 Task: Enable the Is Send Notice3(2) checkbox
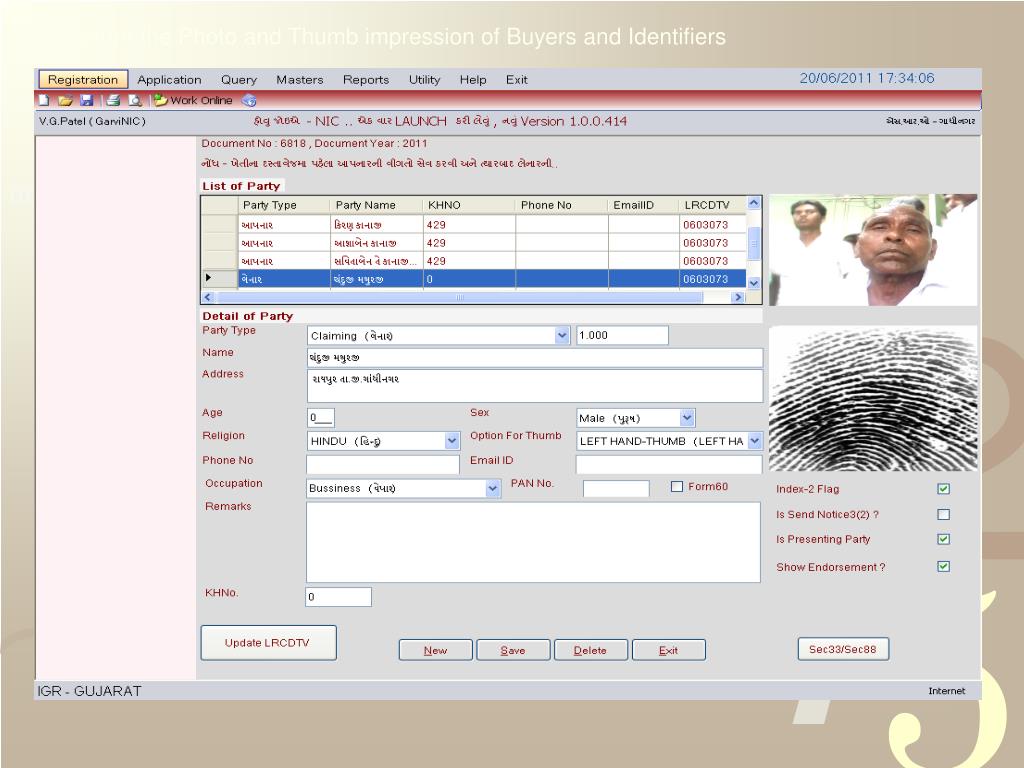click(944, 515)
